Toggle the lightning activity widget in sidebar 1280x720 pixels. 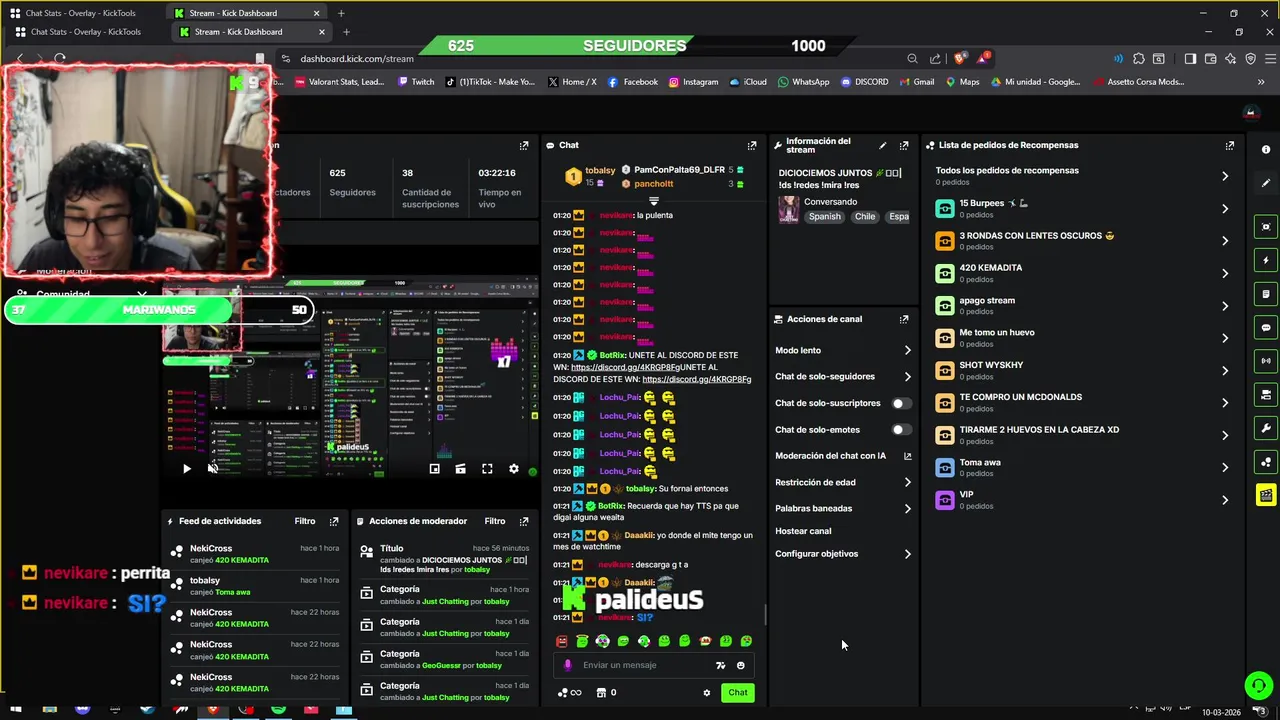pos(1266,260)
